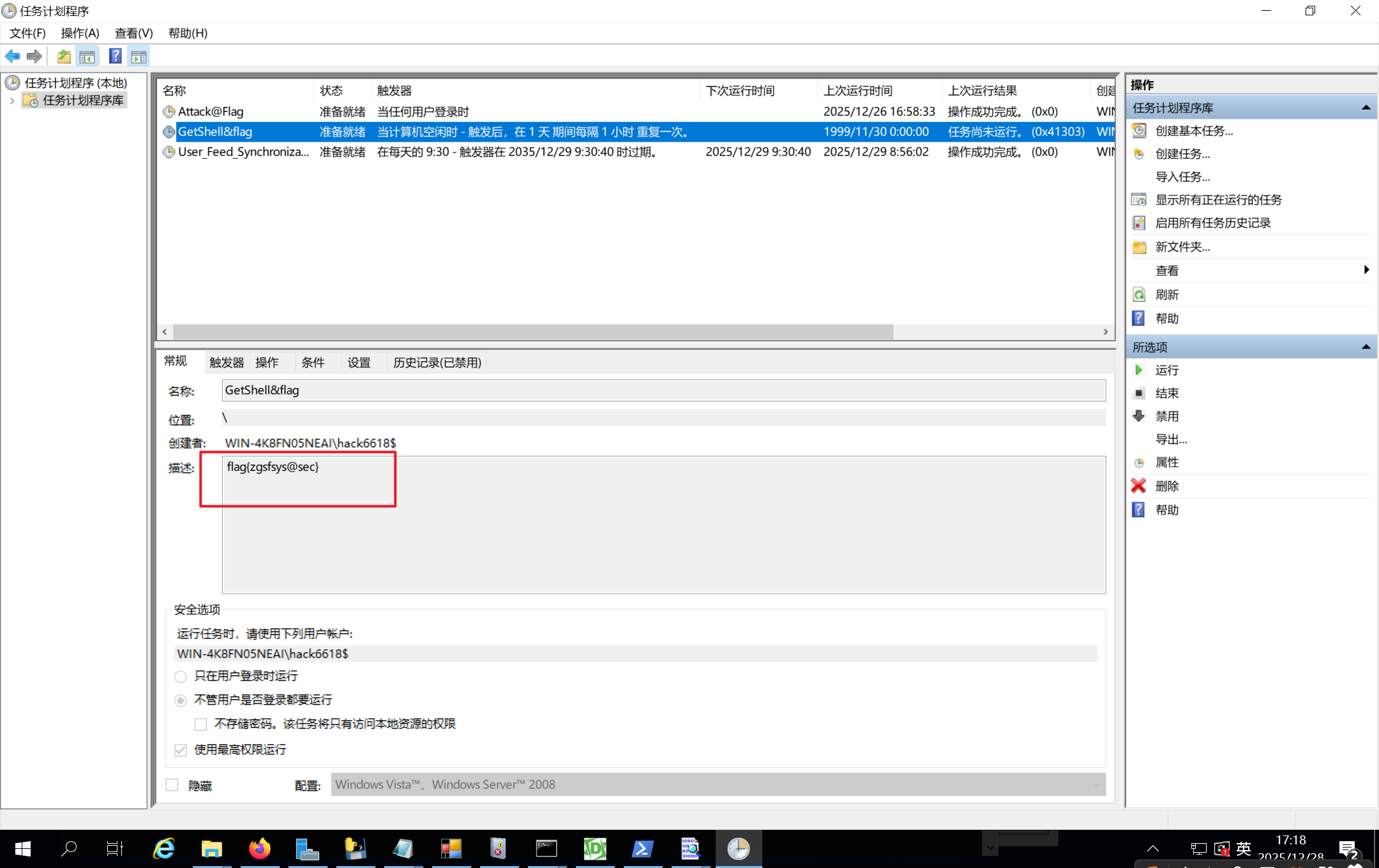Image resolution: width=1379 pixels, height=868 pixels.
Task: Click the red X delete icon
Action: [x=1138, y=486]
